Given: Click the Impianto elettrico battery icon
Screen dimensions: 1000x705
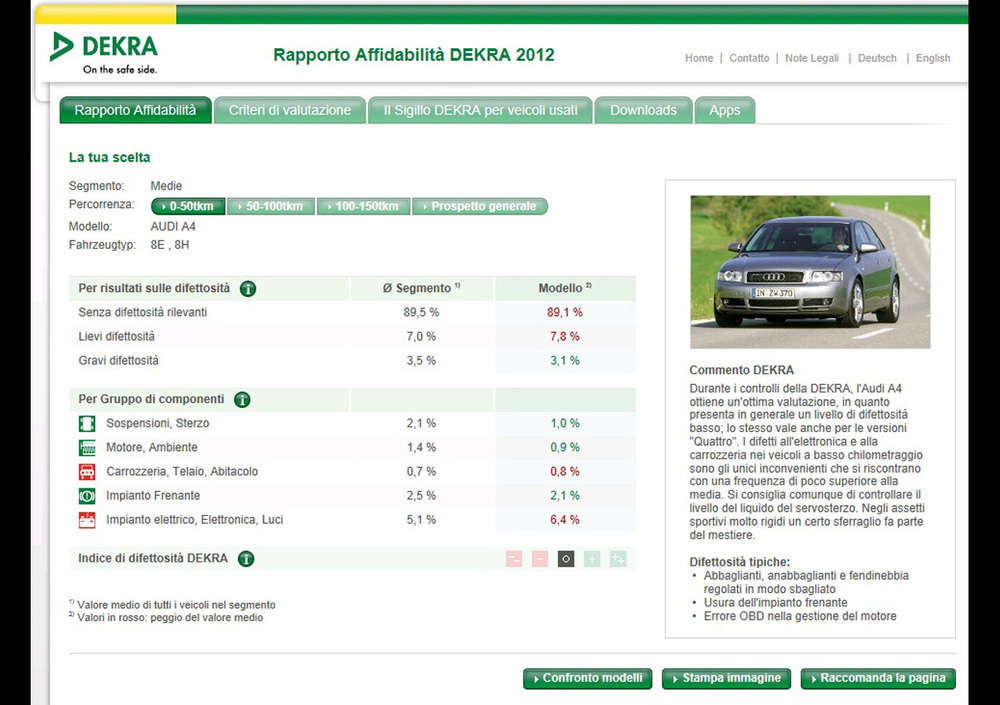Looking at the screenshot, I should click(x=87, y=520).
